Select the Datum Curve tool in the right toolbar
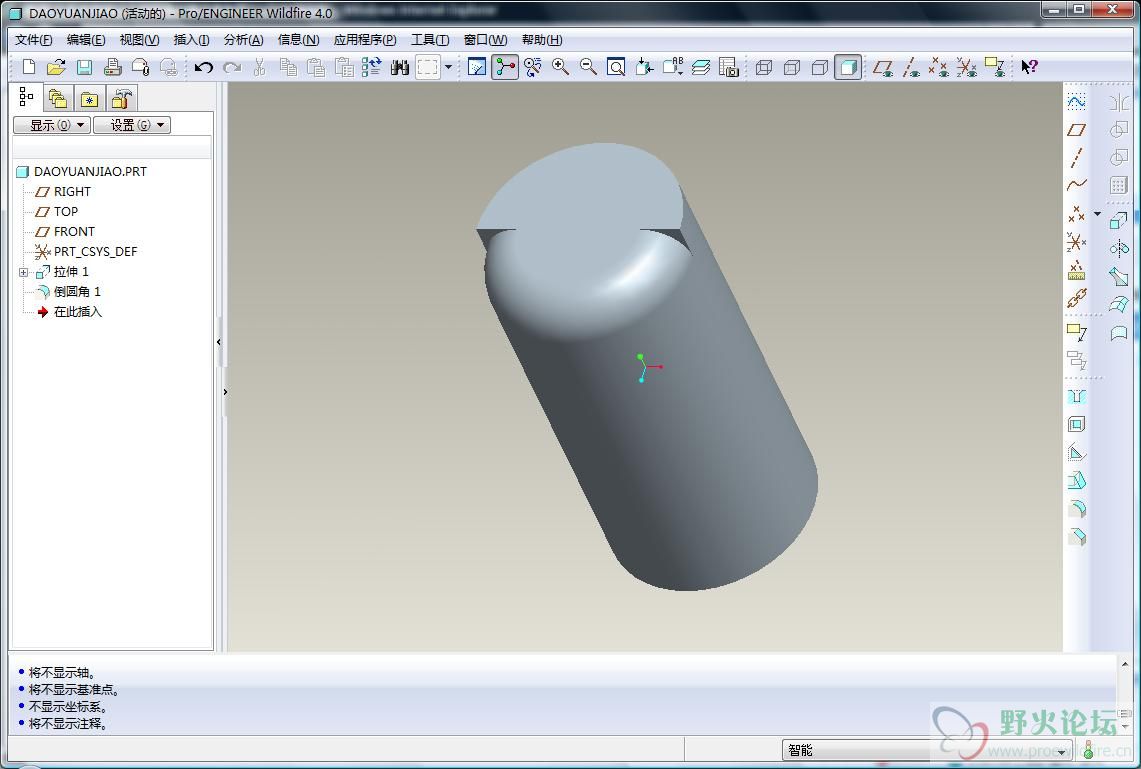1141x769 pixels. coord(1076,185)
